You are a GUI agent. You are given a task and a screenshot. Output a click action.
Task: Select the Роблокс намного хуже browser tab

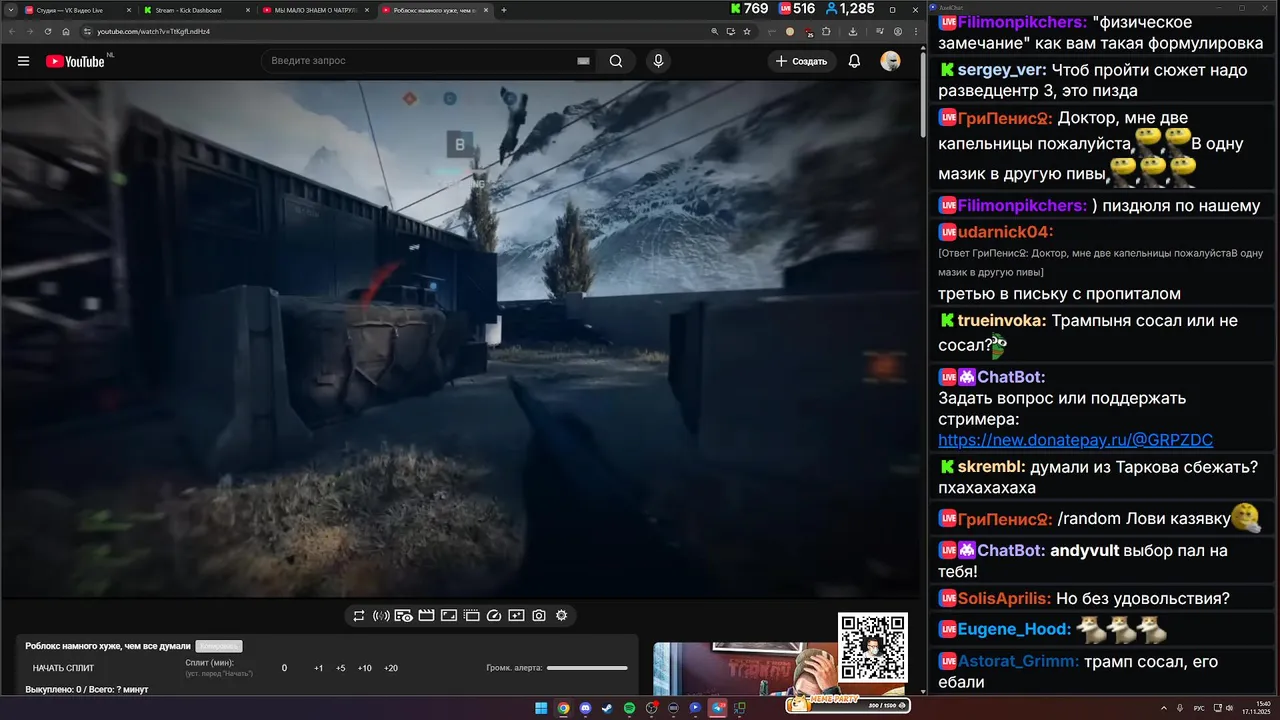coord(435,10)
